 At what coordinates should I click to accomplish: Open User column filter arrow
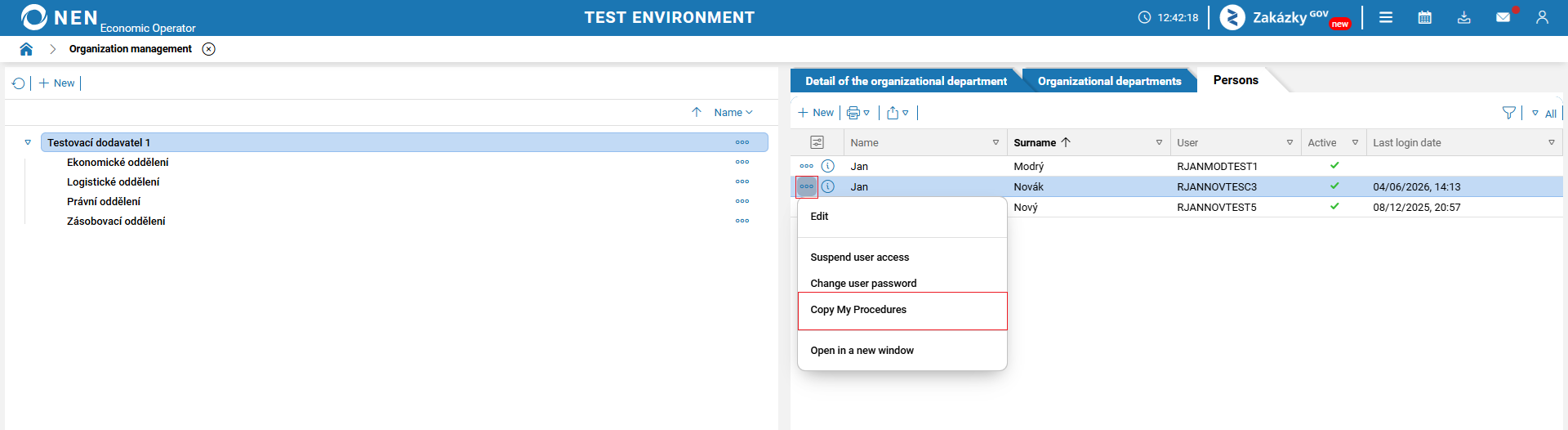click(1290, 142)
